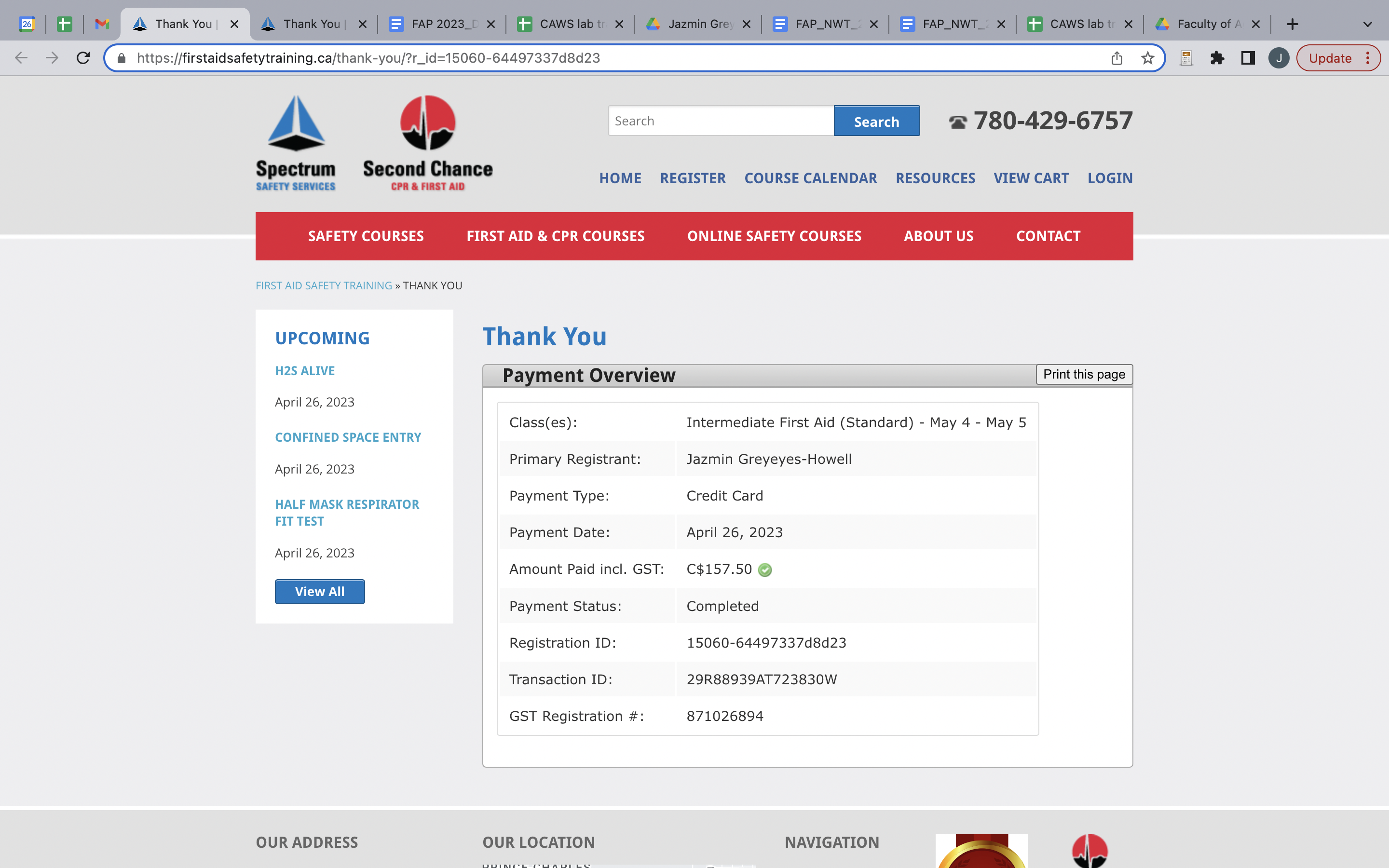
Task: Open the CONFINED SPACE ENTRY course link
Action: (x=348, y=437)
